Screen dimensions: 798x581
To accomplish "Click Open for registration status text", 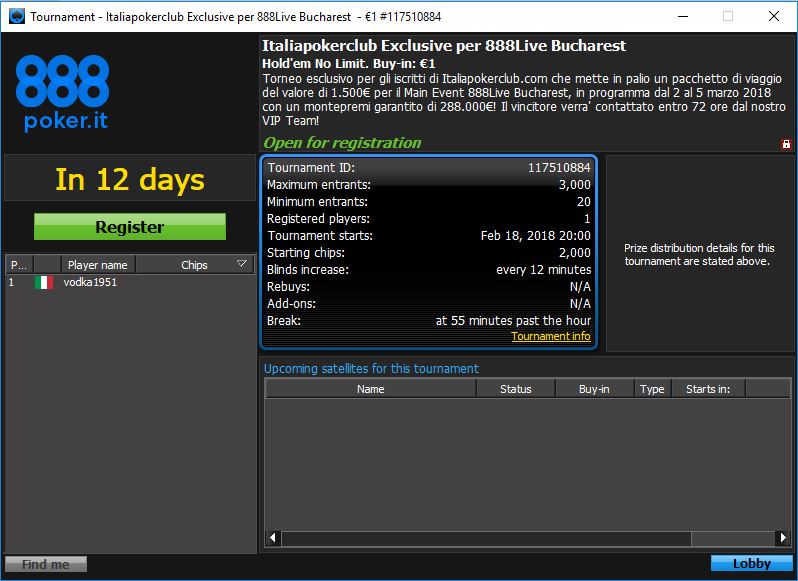I will pos(343,143).
